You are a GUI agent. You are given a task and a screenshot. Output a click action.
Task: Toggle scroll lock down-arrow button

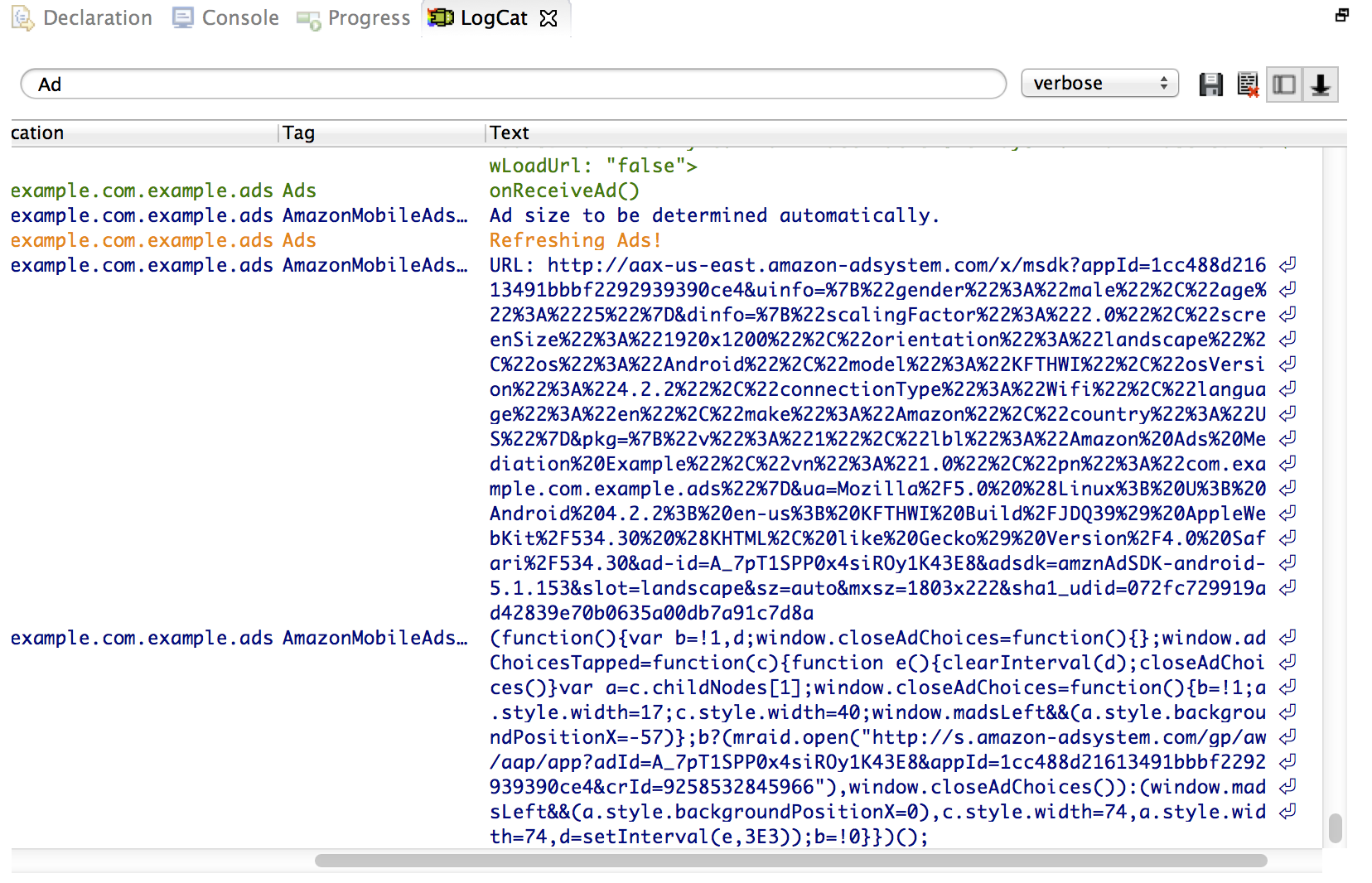click(1321, 84)
